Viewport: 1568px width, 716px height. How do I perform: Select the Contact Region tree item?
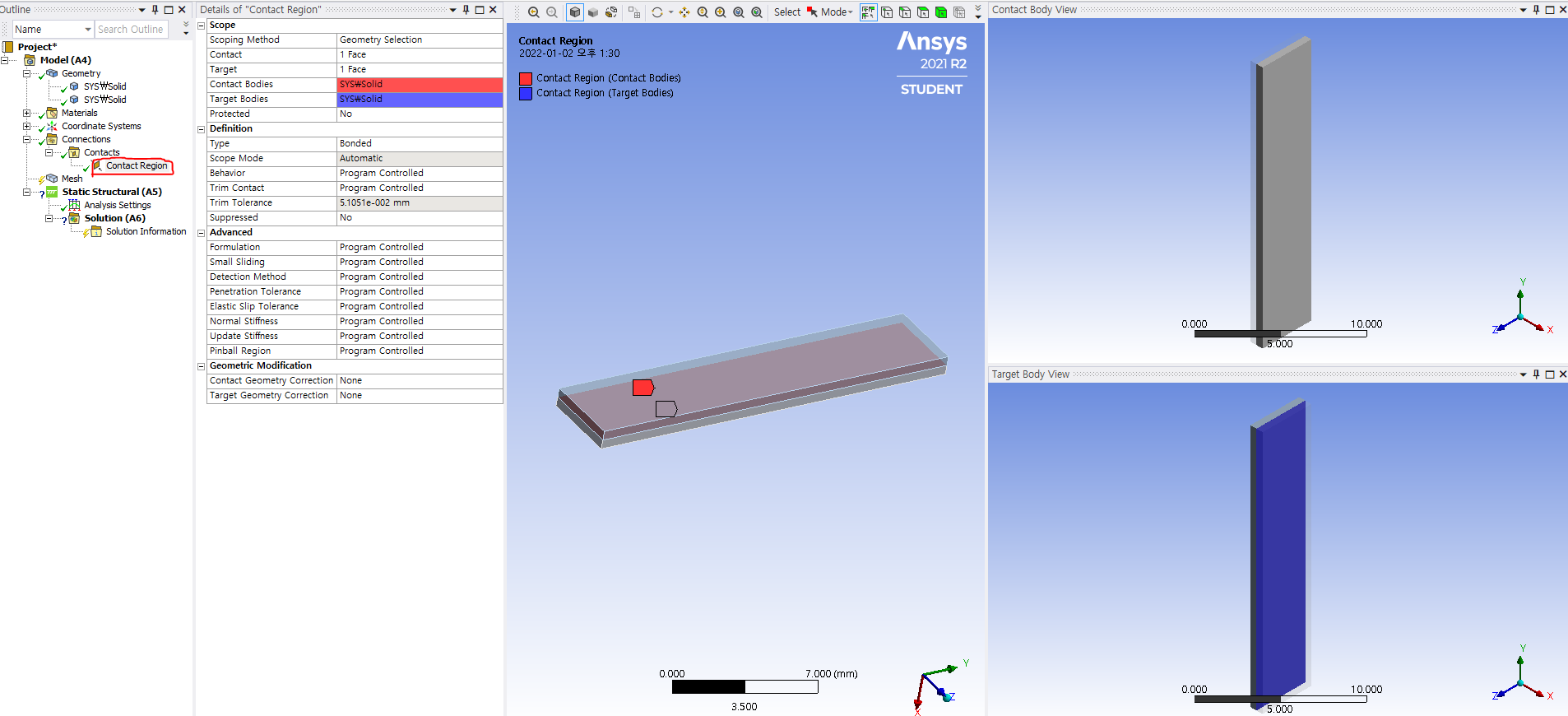click(137, 165)
